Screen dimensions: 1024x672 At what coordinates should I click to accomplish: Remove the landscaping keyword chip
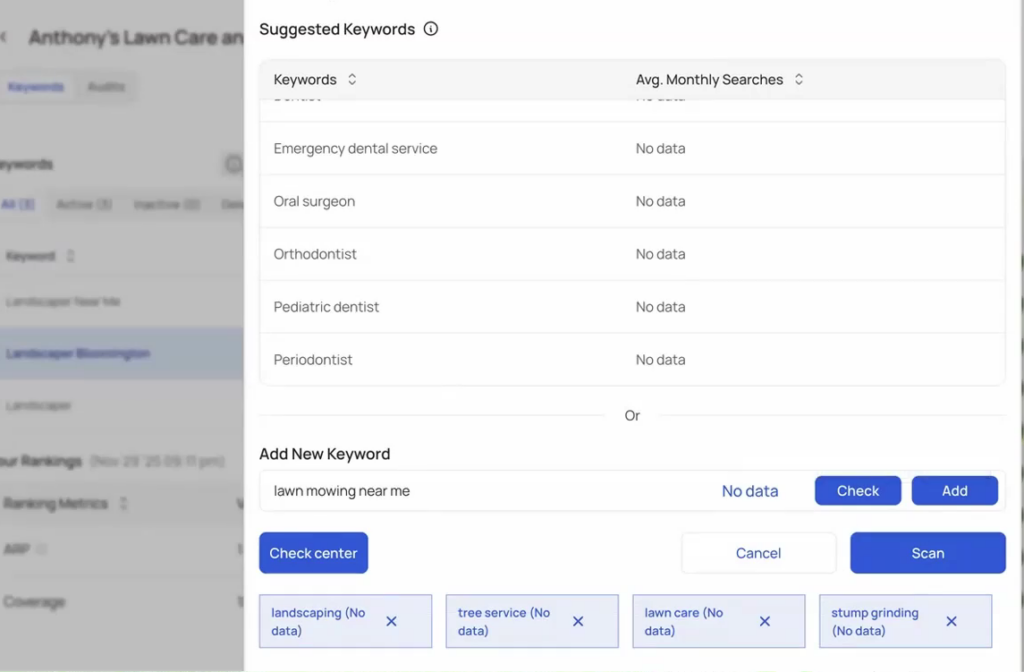click(x=392, y=621)
